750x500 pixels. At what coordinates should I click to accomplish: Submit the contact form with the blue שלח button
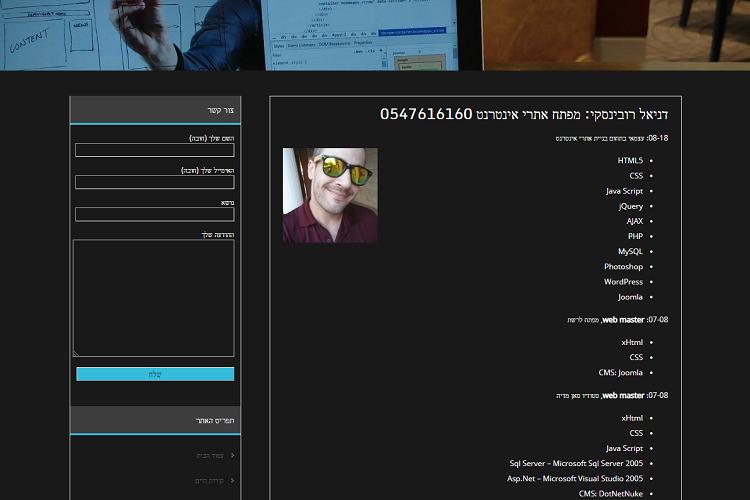tap(155, 374)
